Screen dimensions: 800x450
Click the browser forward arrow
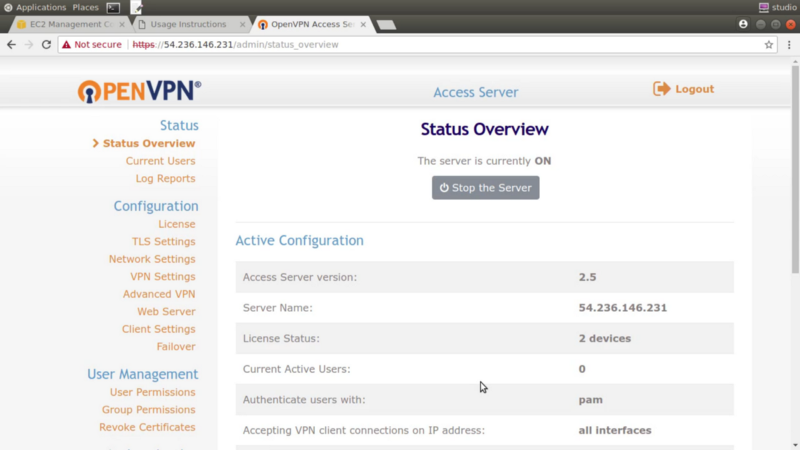(x=29, y=44)
